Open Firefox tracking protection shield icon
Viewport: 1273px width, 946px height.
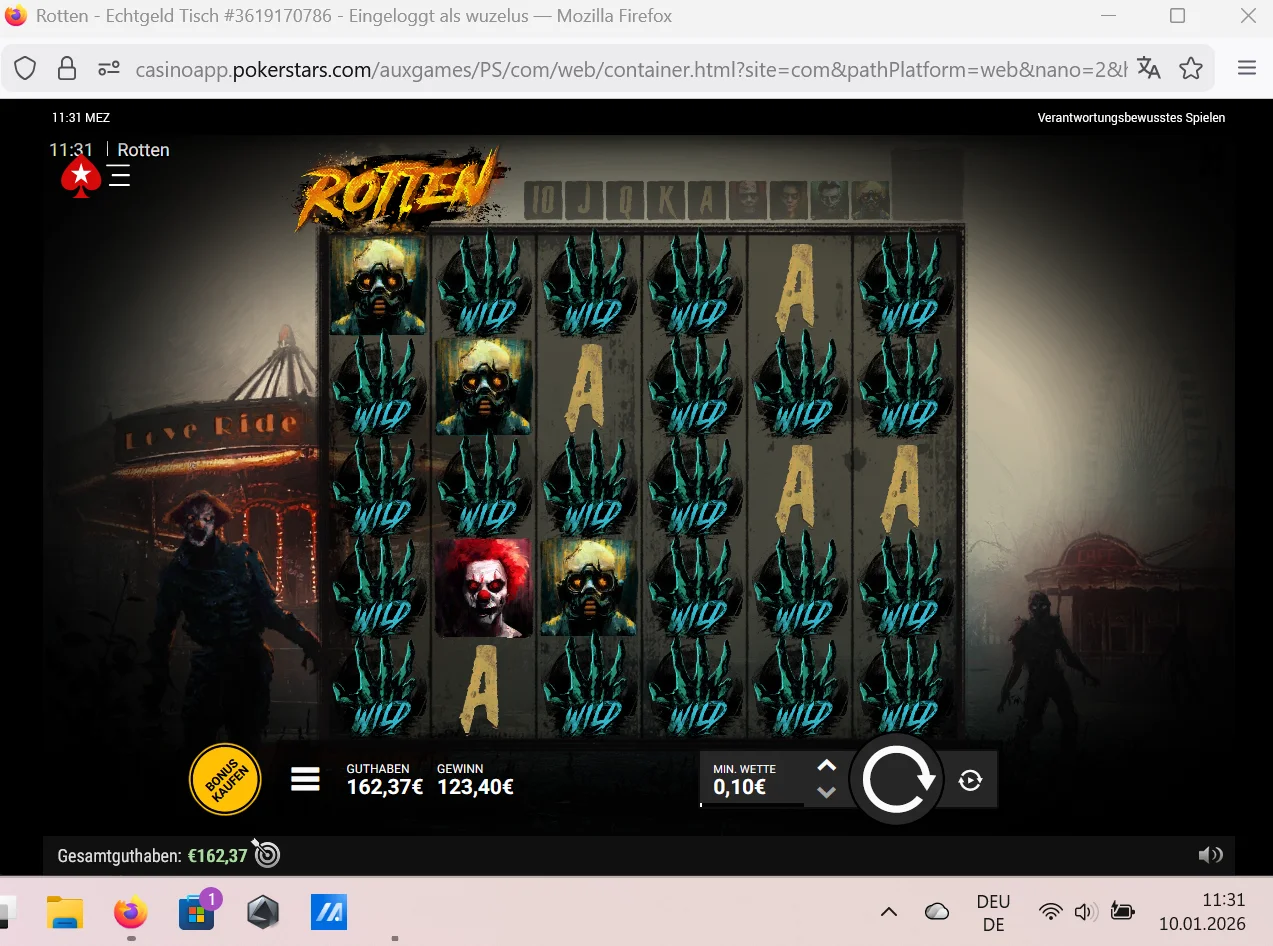[x=25, y=68]
